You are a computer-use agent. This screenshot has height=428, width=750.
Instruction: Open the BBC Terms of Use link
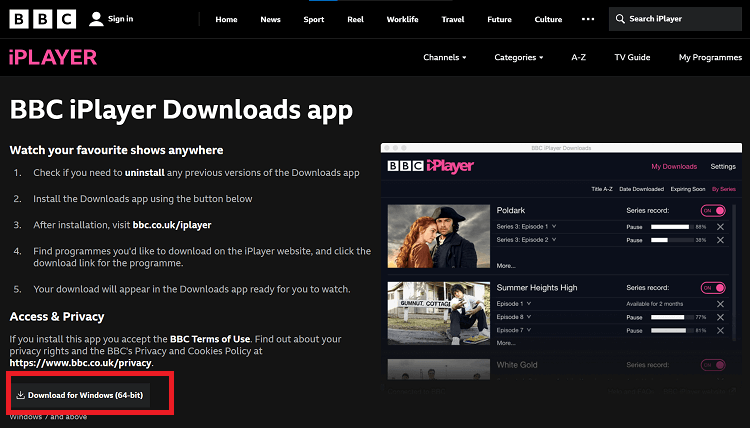210,339
